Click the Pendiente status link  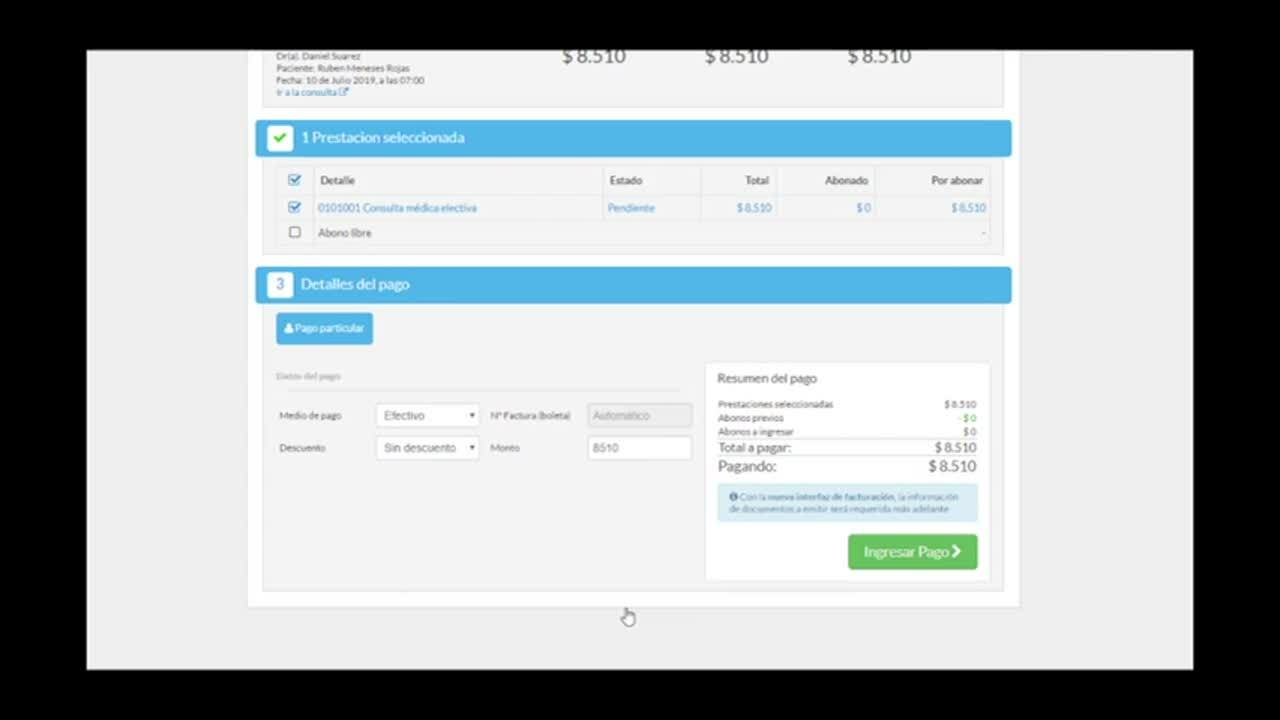[631, 208]
